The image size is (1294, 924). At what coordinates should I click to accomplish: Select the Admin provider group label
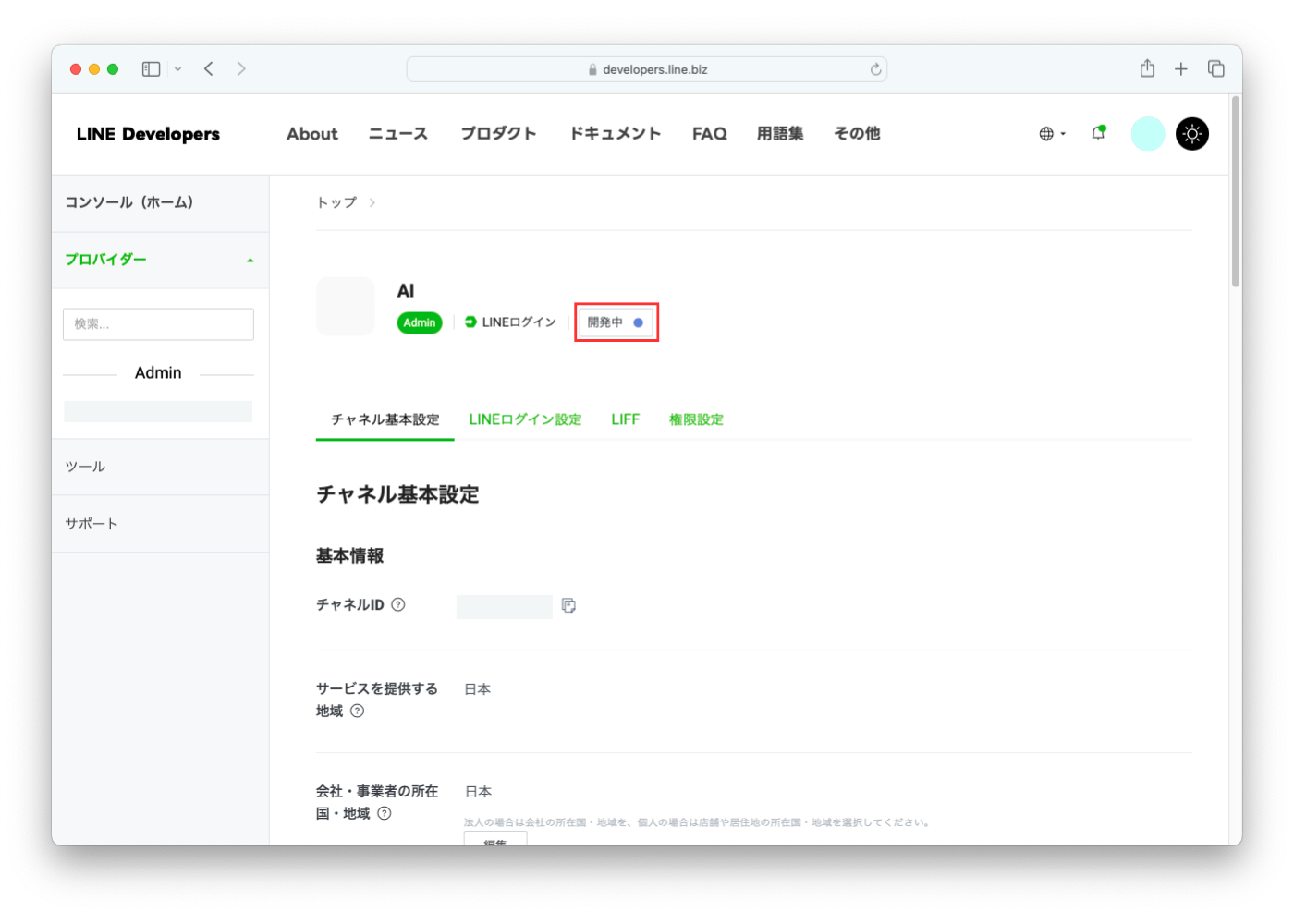point(158,373)
